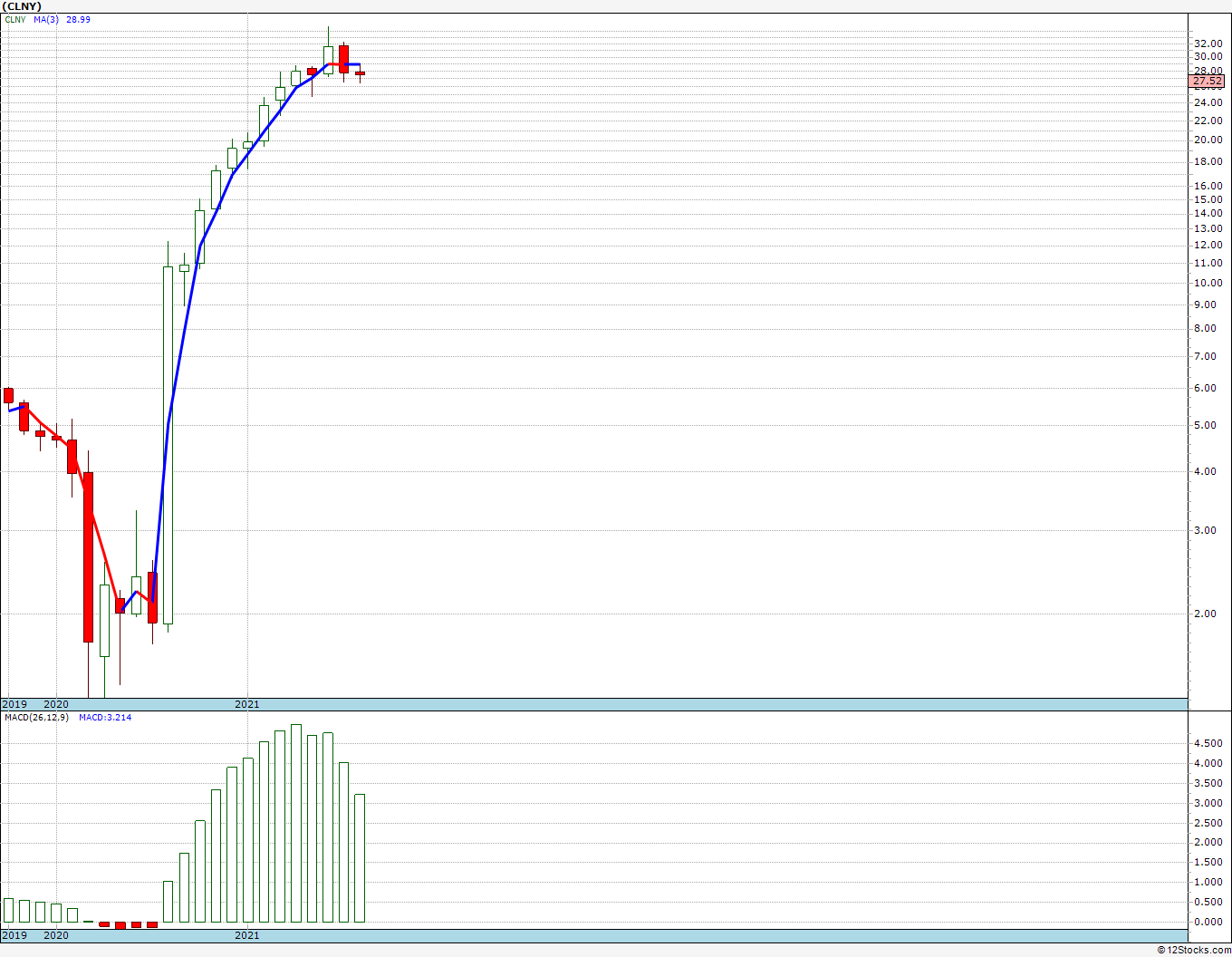Select the green CLNY legend label
This screenshot has width=1232, height=957.
(x=15, y=19)
